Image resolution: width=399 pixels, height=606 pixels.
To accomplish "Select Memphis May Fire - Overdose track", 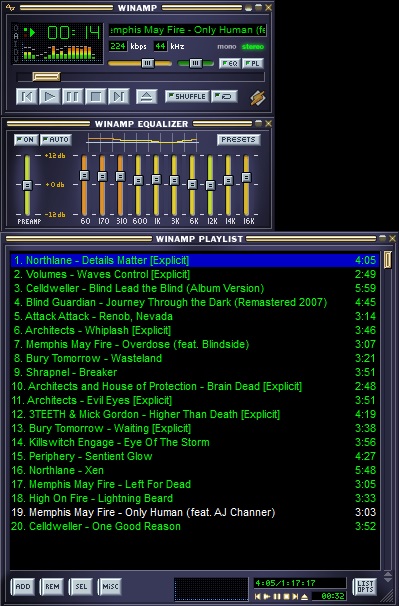I will (194, 344).
